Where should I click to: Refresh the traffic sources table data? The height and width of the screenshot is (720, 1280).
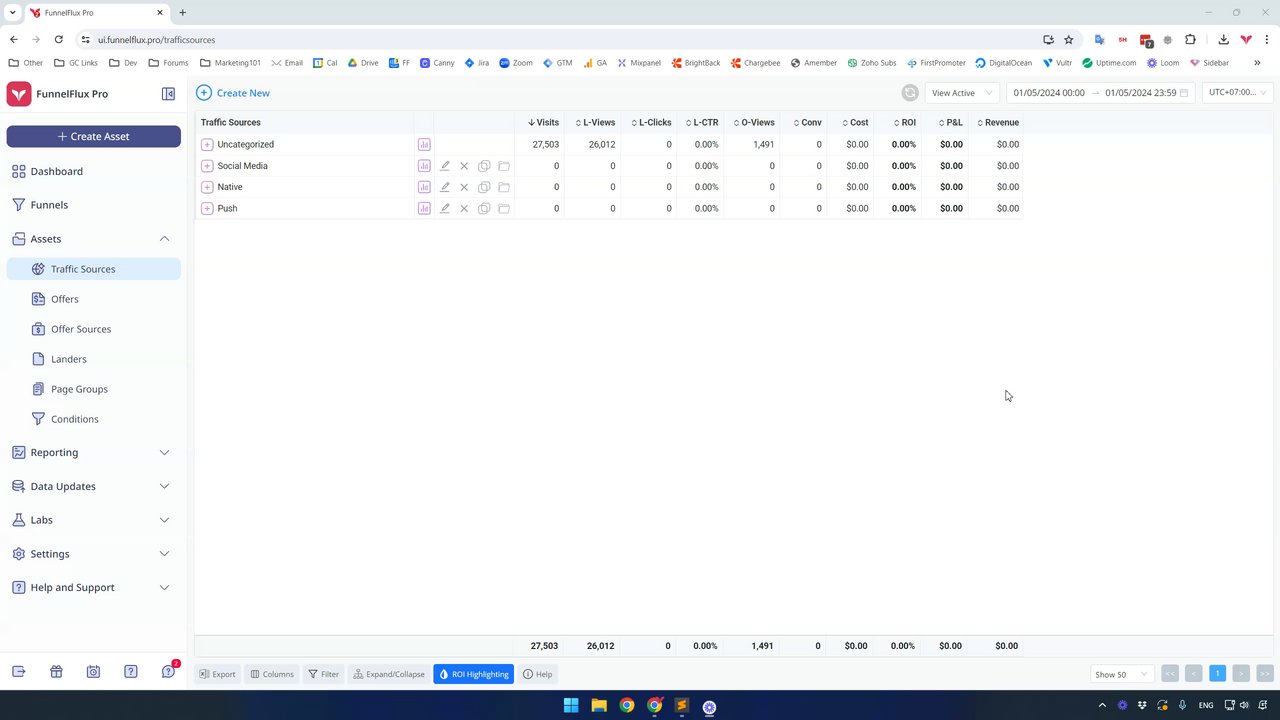click(910, 93)
